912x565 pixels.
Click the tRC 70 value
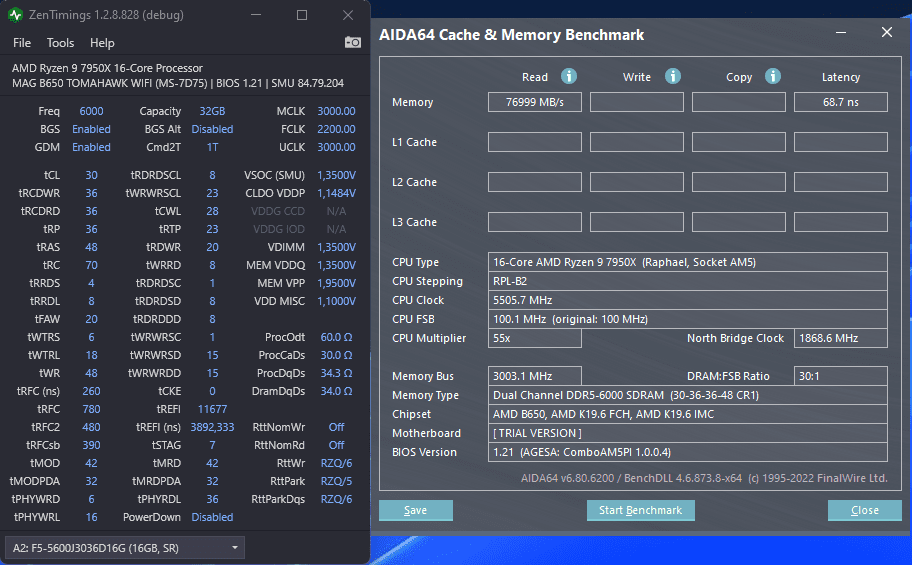point(91,265)
